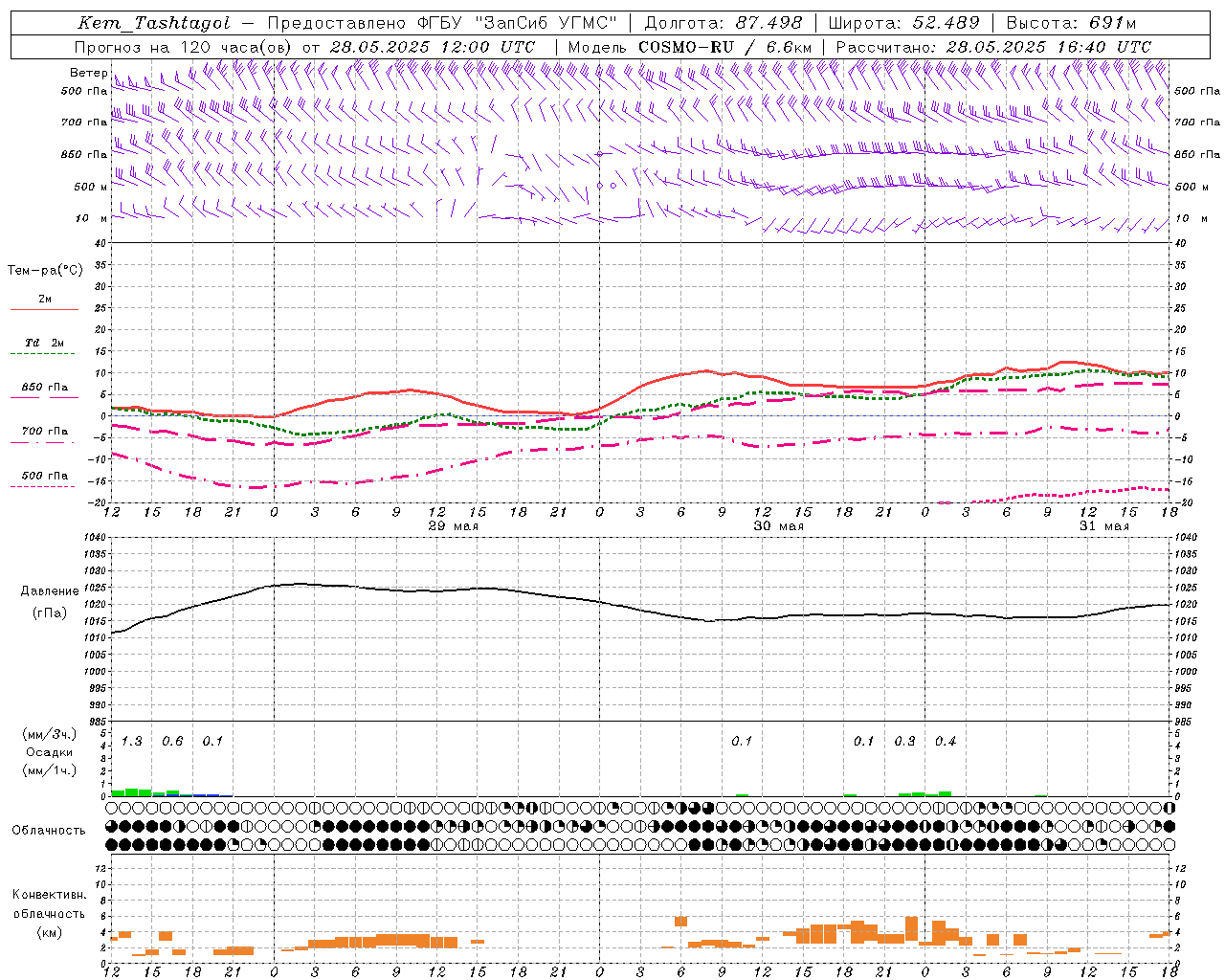Click the Рассчитано 28.05.2025 16:40 UTC timestamp
This screenshot has height=980, width=1225.
[993, 47]
